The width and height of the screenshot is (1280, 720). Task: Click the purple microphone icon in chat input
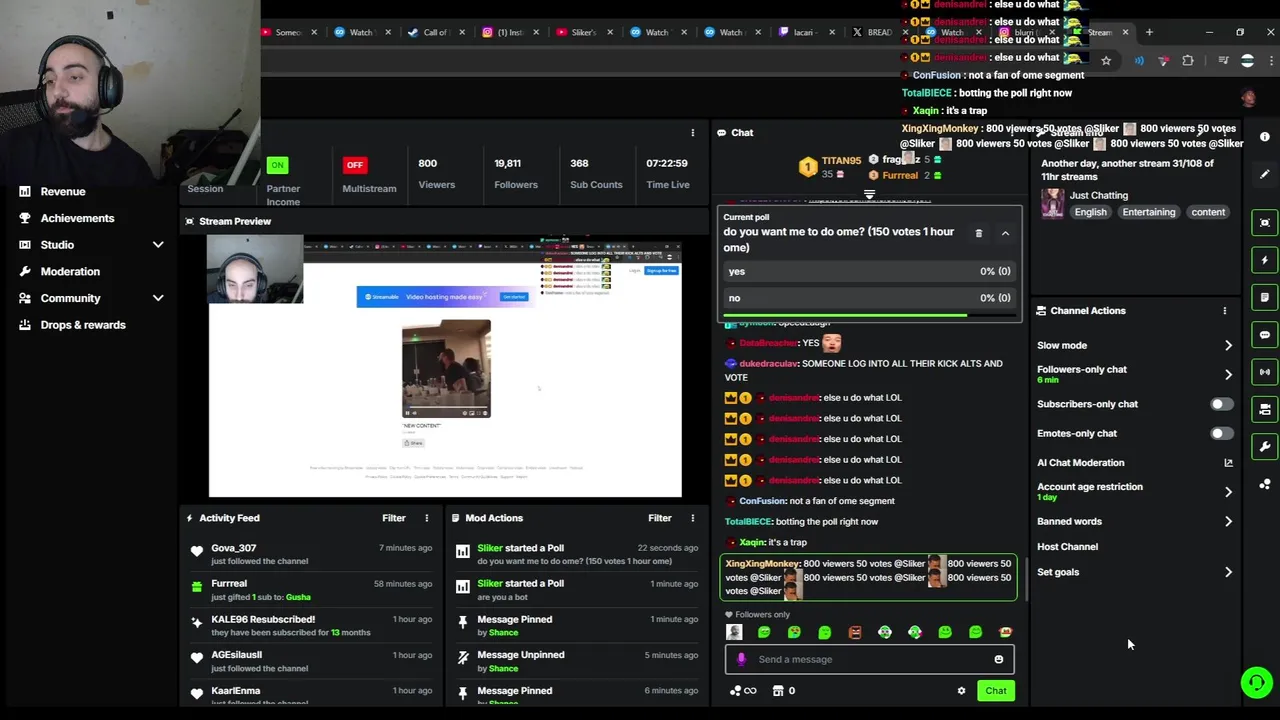(x=741, y=659)
